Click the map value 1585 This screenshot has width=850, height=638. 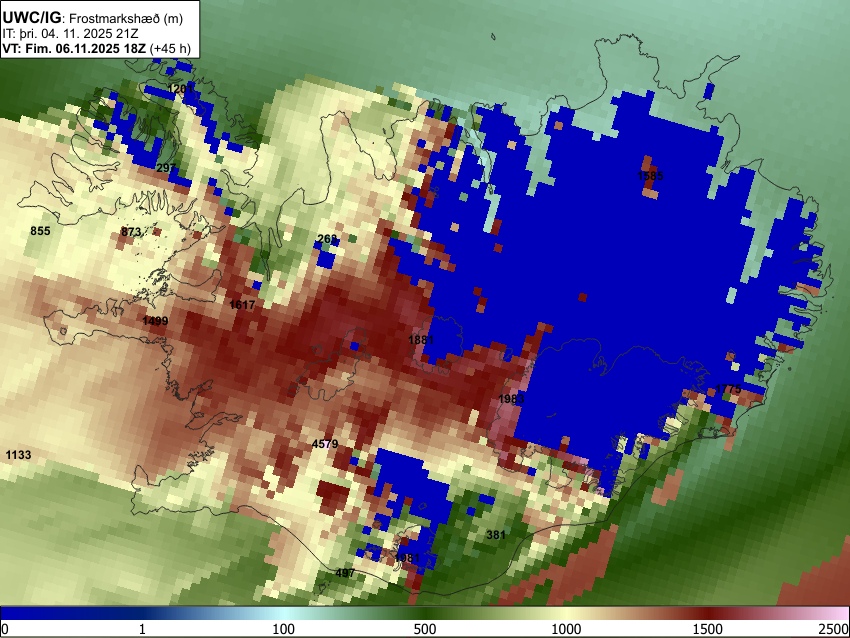650,176
